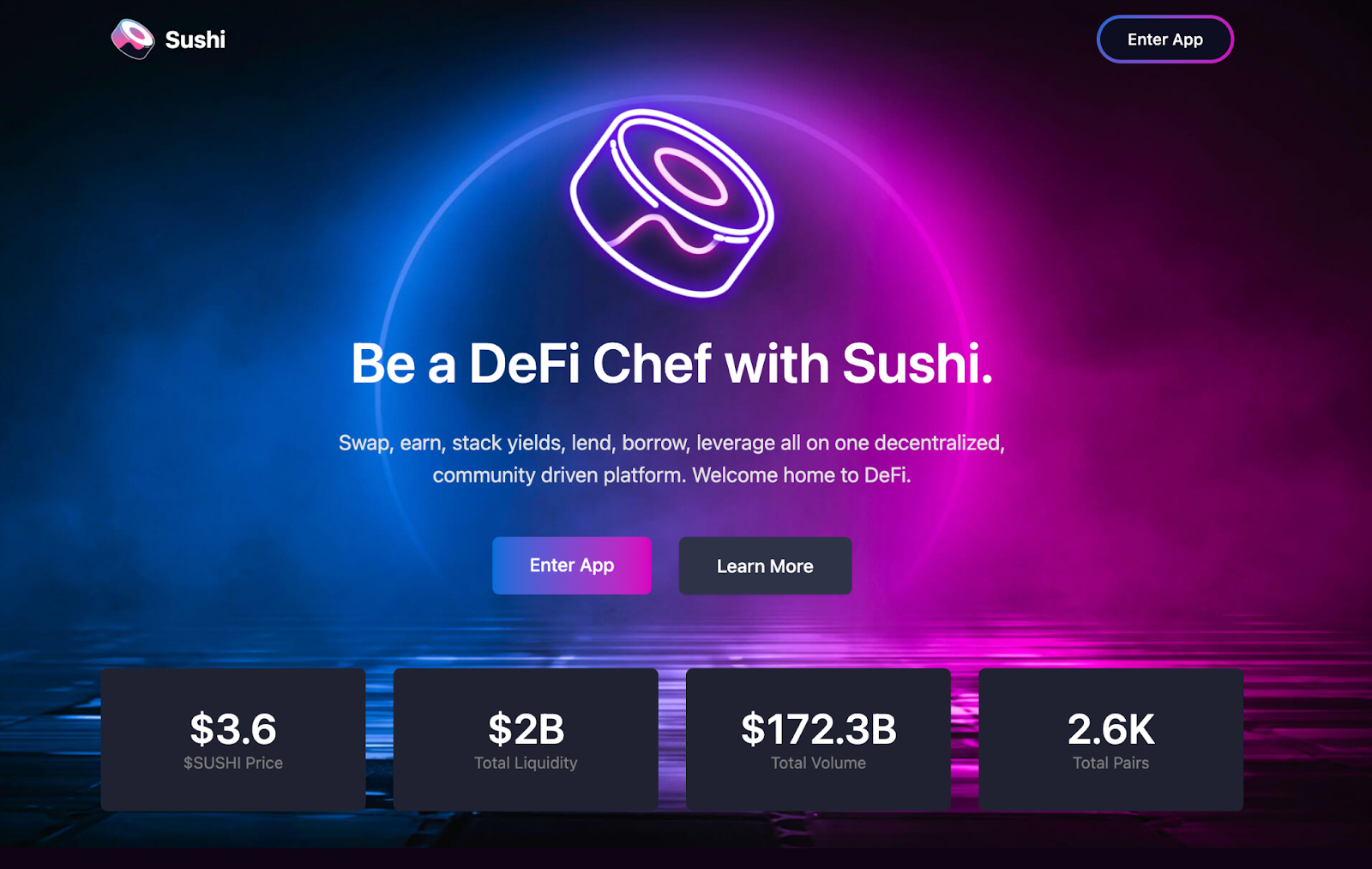The image size is (1372, 869).
Task: Open the $3.6 $SUSHI Price card
Action: coord(233,739)
